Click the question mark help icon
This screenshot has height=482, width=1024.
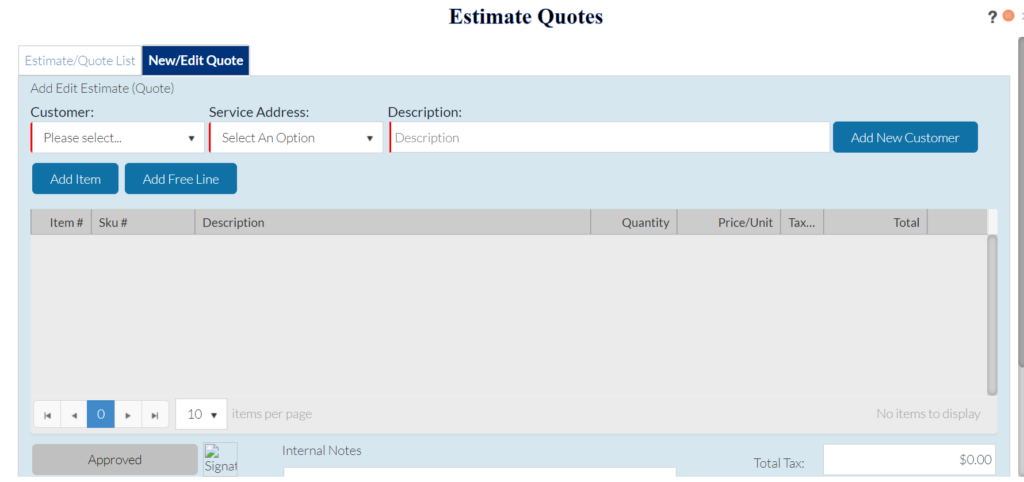pyautogui.click(x=992, y=17)
